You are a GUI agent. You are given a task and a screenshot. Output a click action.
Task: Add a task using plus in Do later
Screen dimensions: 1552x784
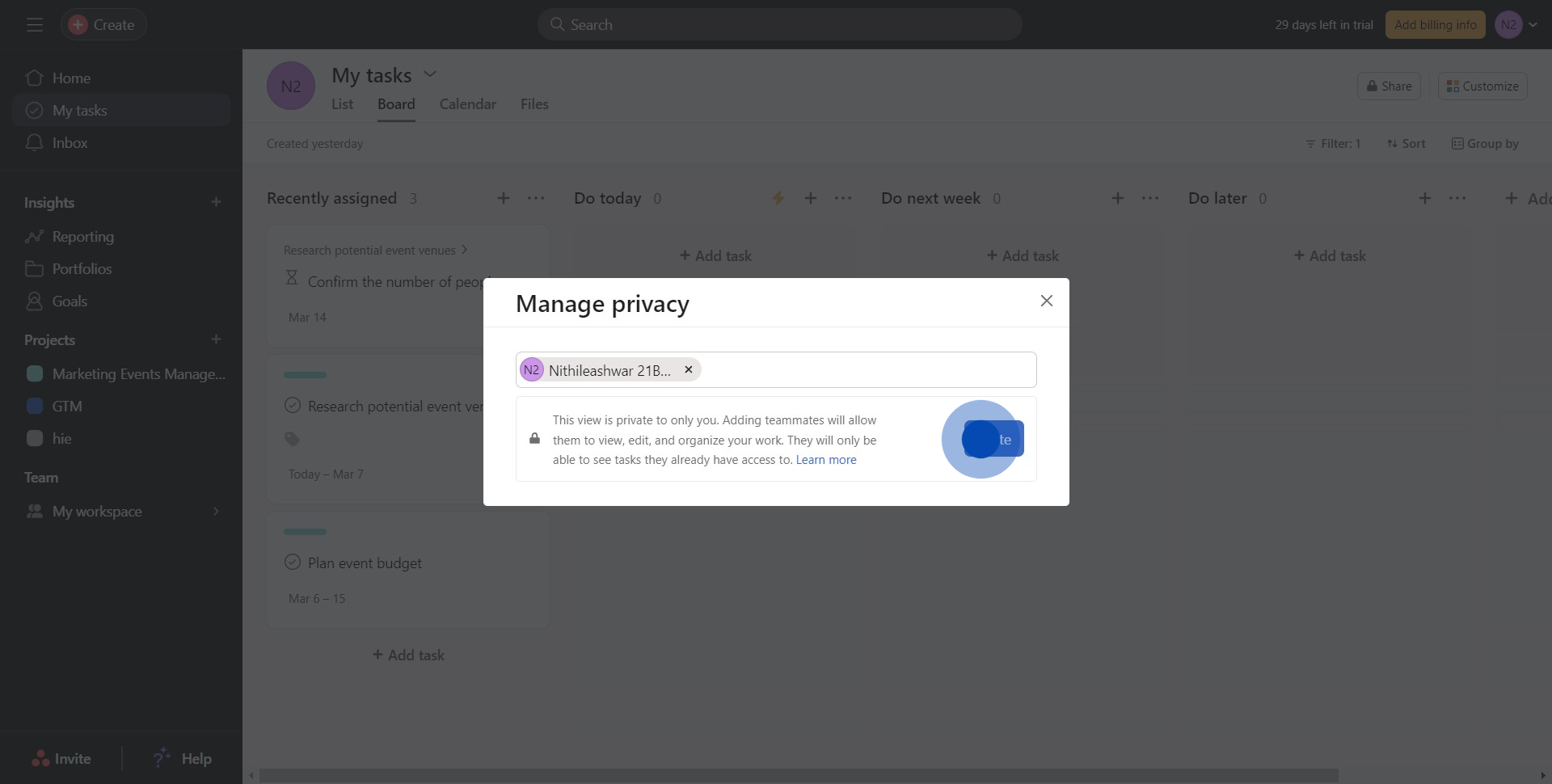click(1424, 198)
